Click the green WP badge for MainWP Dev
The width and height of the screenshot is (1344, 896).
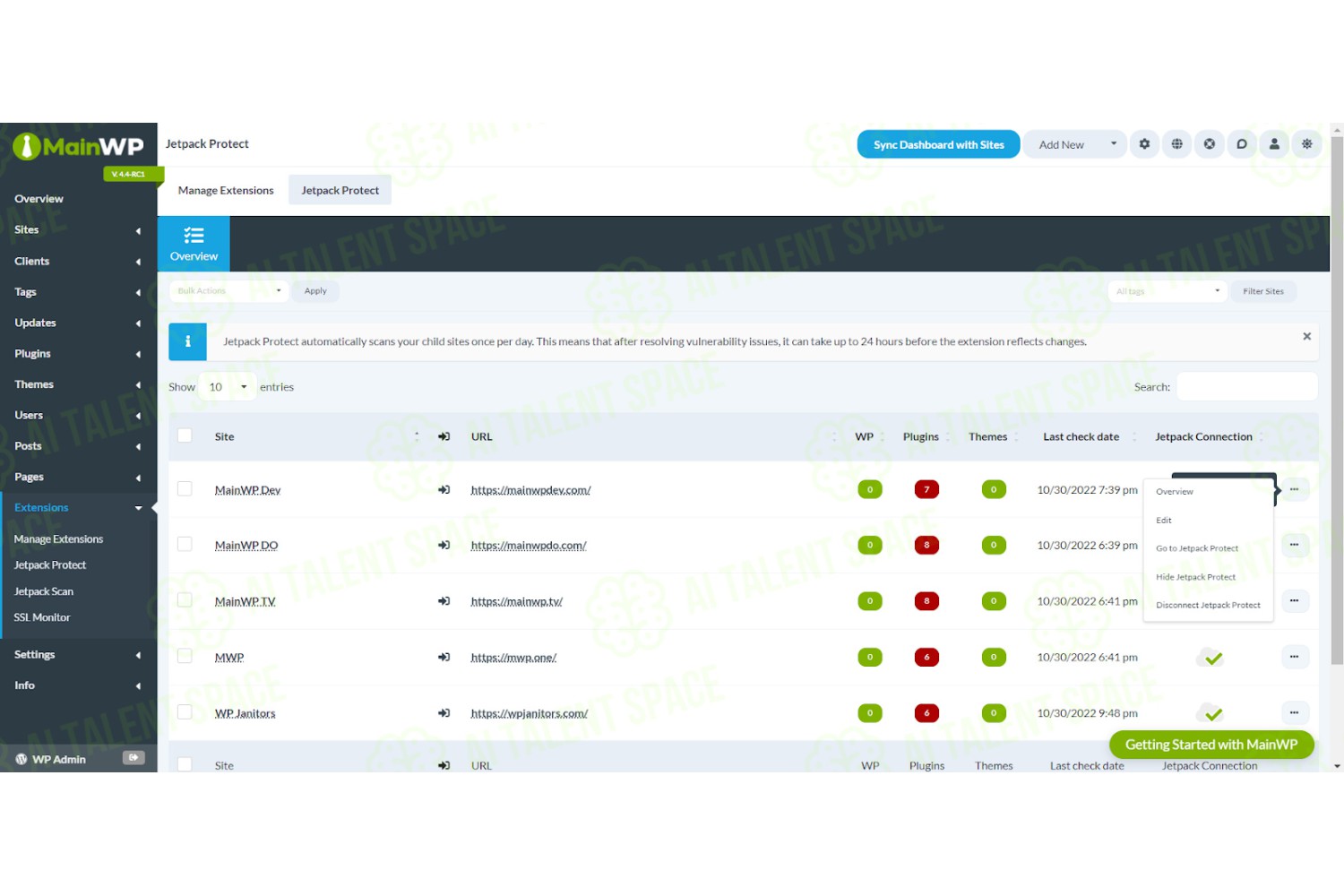[x=870, y=489]
